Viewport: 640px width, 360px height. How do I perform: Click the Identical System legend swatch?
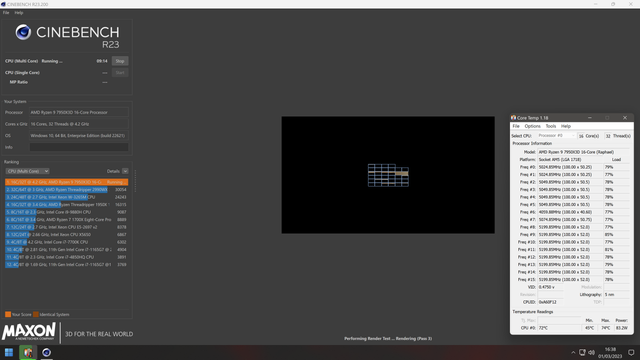[x=36, y=314]
